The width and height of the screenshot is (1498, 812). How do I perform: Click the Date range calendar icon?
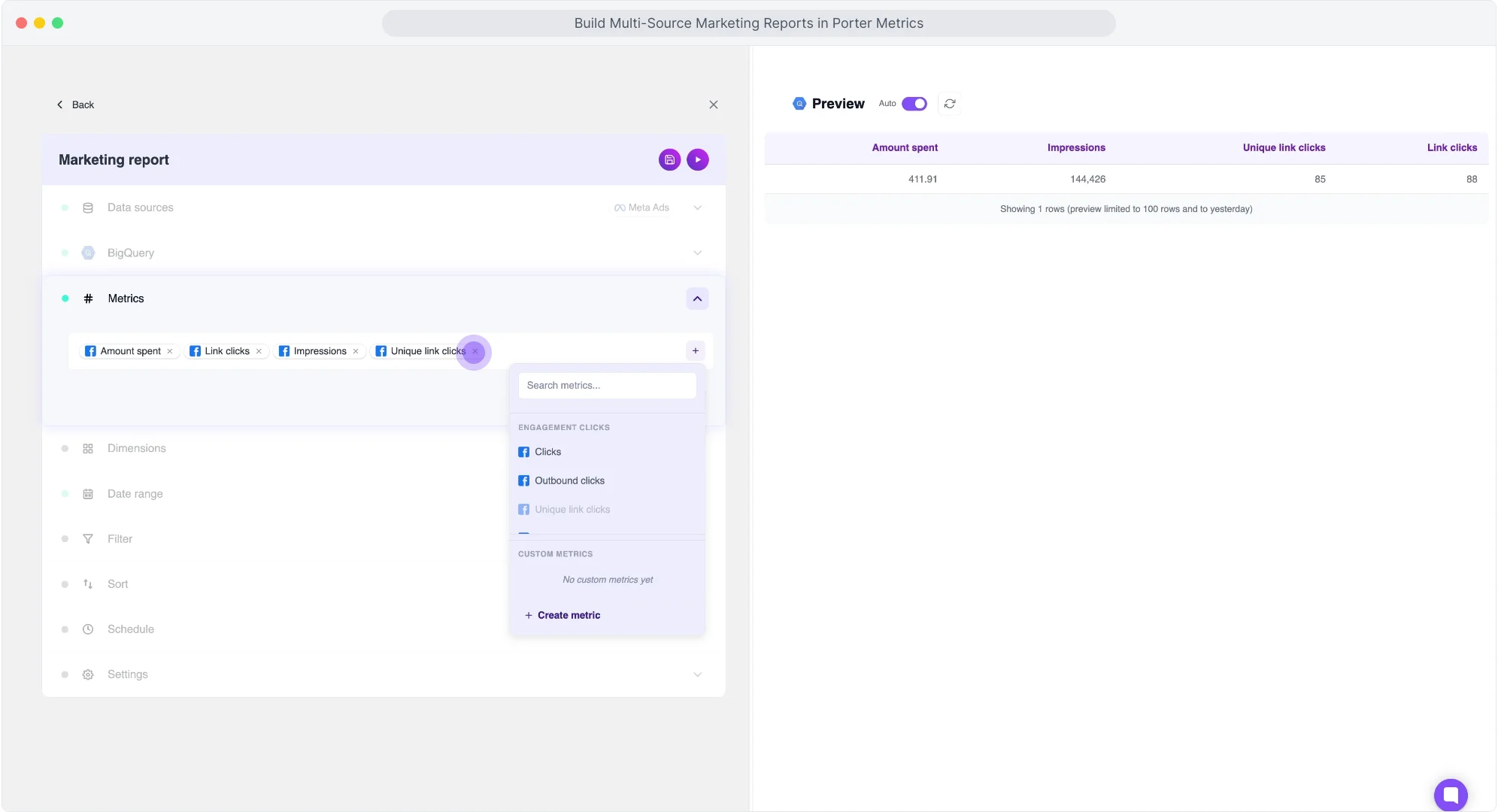tap(88, 493)
